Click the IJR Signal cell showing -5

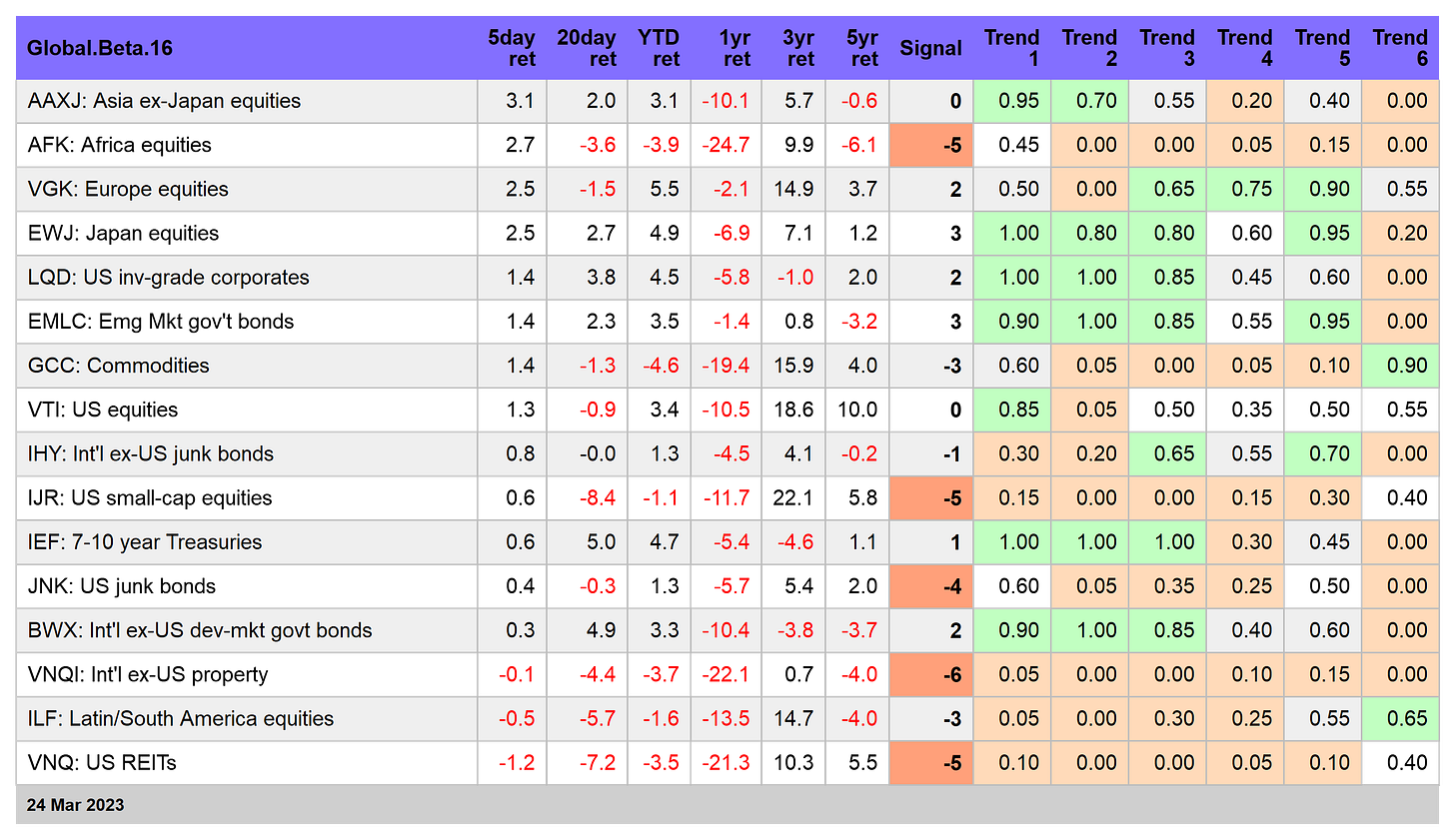pos(930,497)
